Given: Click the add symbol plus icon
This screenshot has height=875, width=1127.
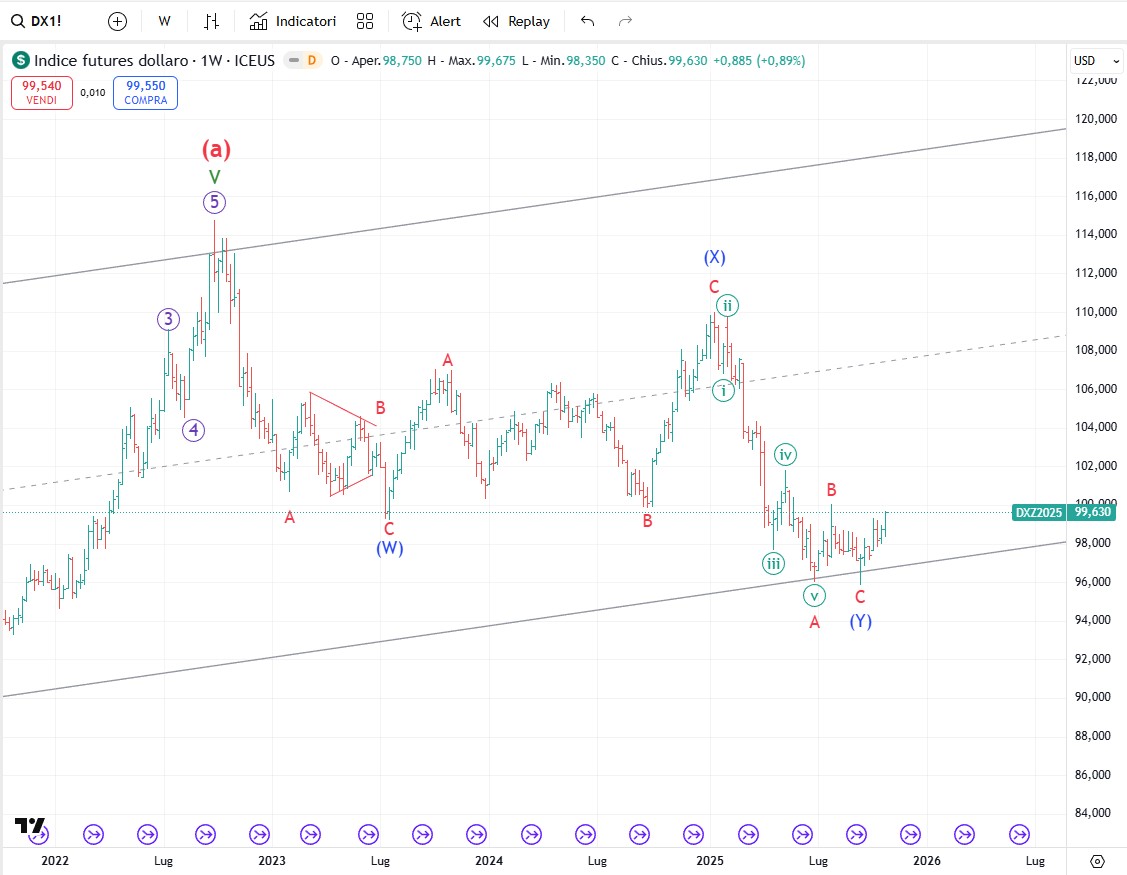Looking at the screenshot, I should [118, 21].
